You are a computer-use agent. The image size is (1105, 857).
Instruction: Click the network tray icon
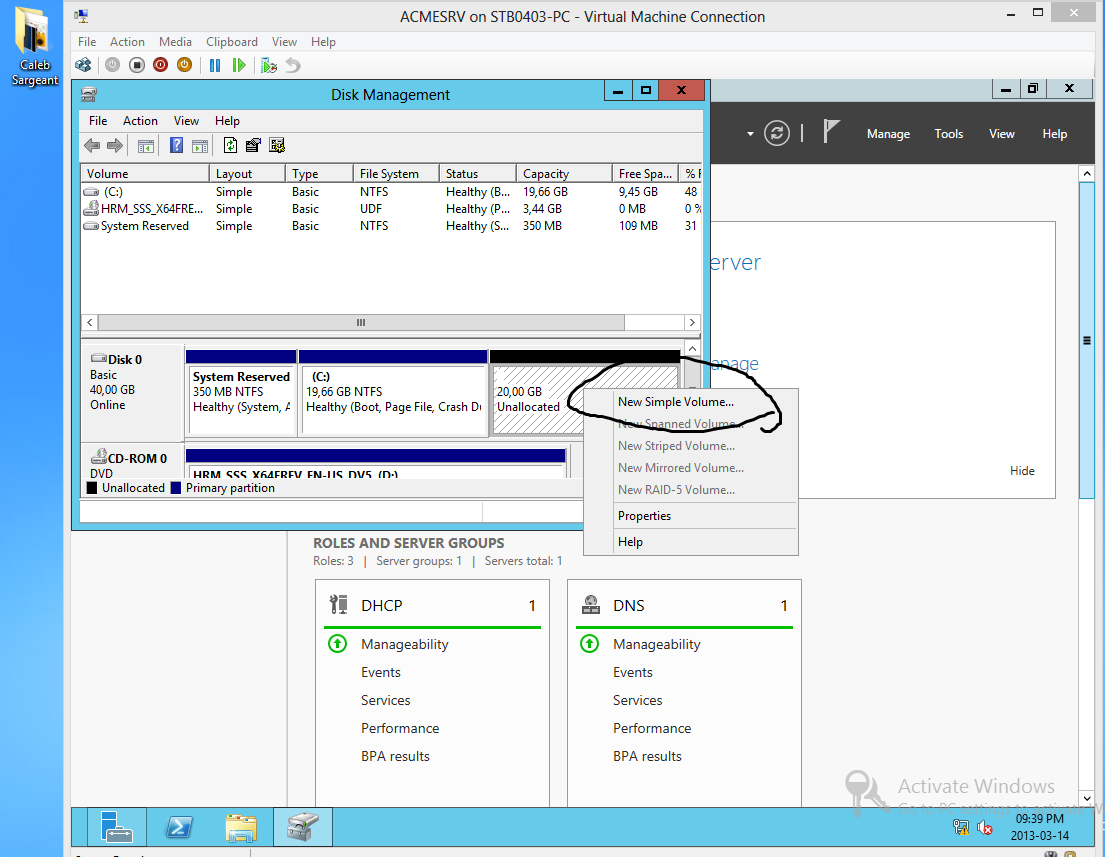pos(961,827)
